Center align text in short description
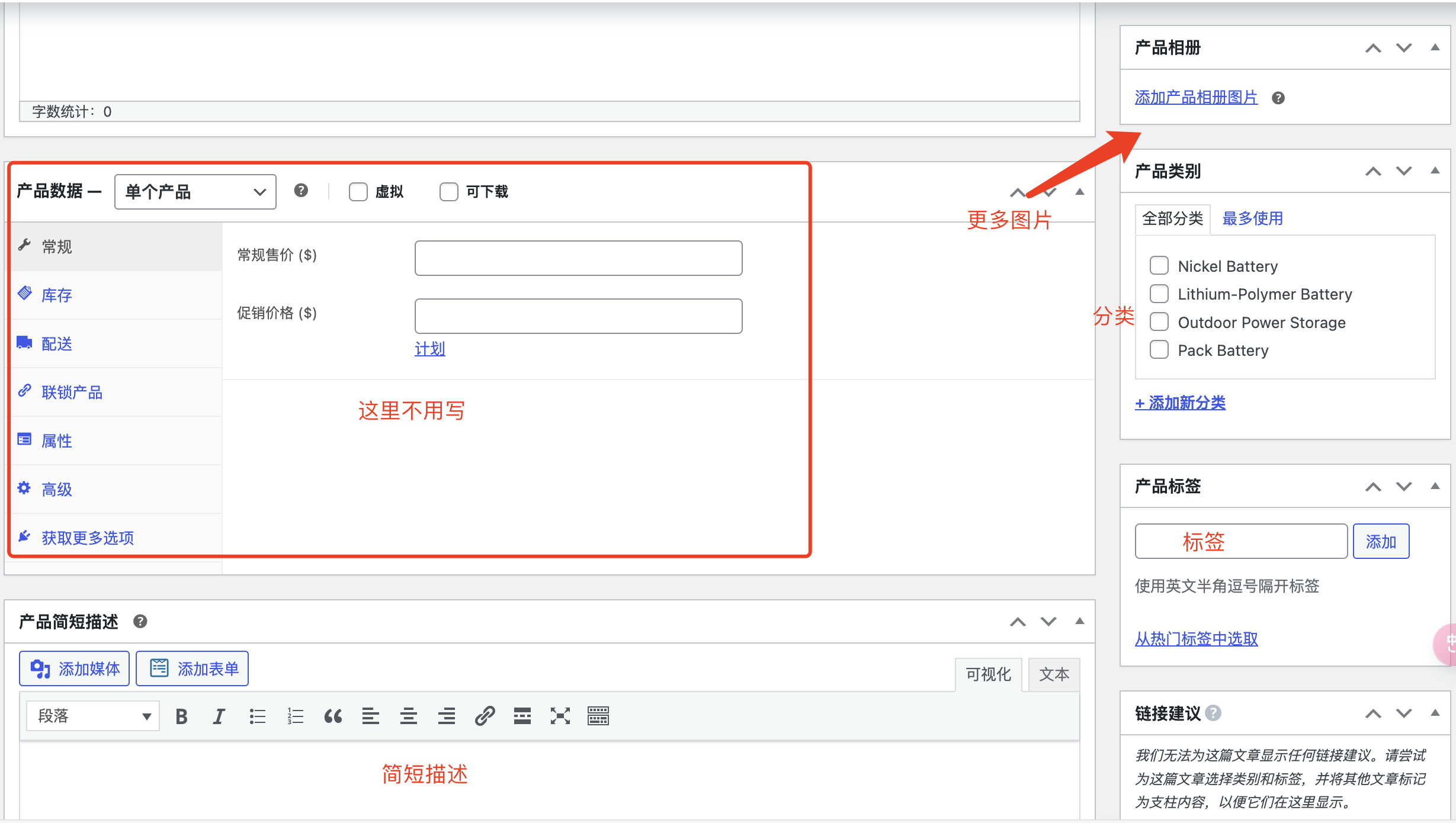The image size is (1456, 823). pos(409,716)
